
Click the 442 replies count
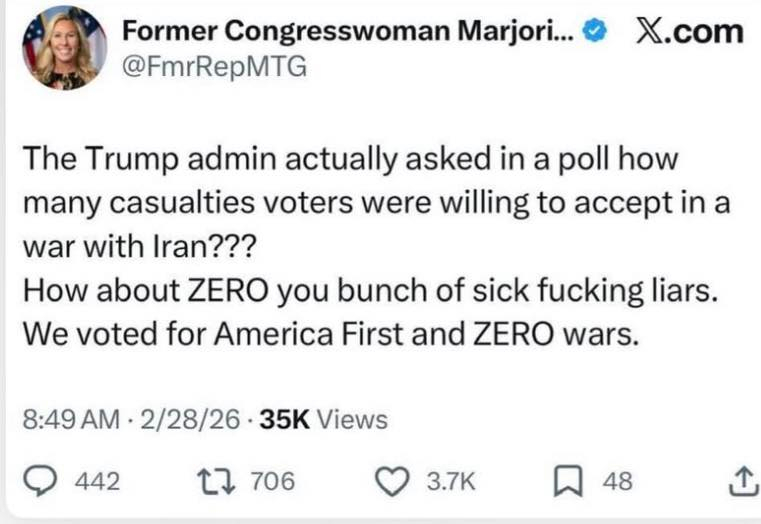tap(98, 482)
